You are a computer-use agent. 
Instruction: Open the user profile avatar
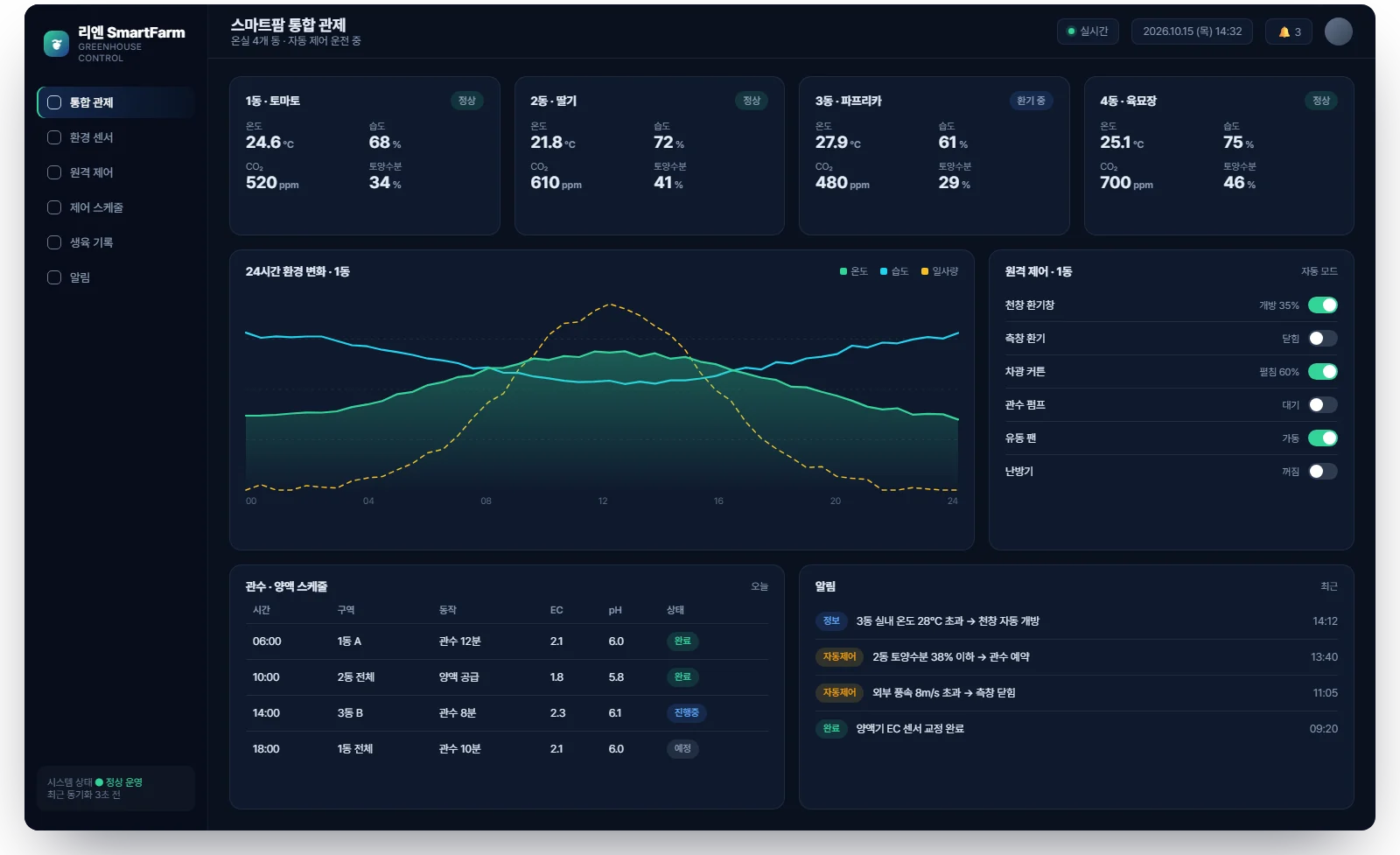click(1338, 32)
